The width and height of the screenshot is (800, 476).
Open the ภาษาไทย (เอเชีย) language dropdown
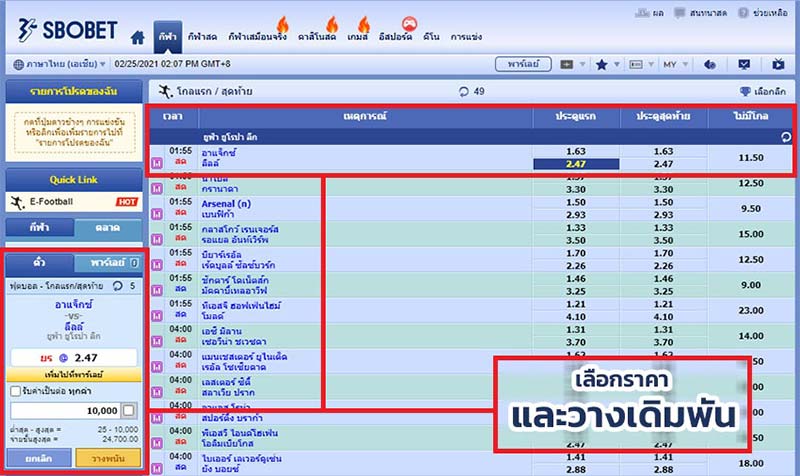[60, 64]
